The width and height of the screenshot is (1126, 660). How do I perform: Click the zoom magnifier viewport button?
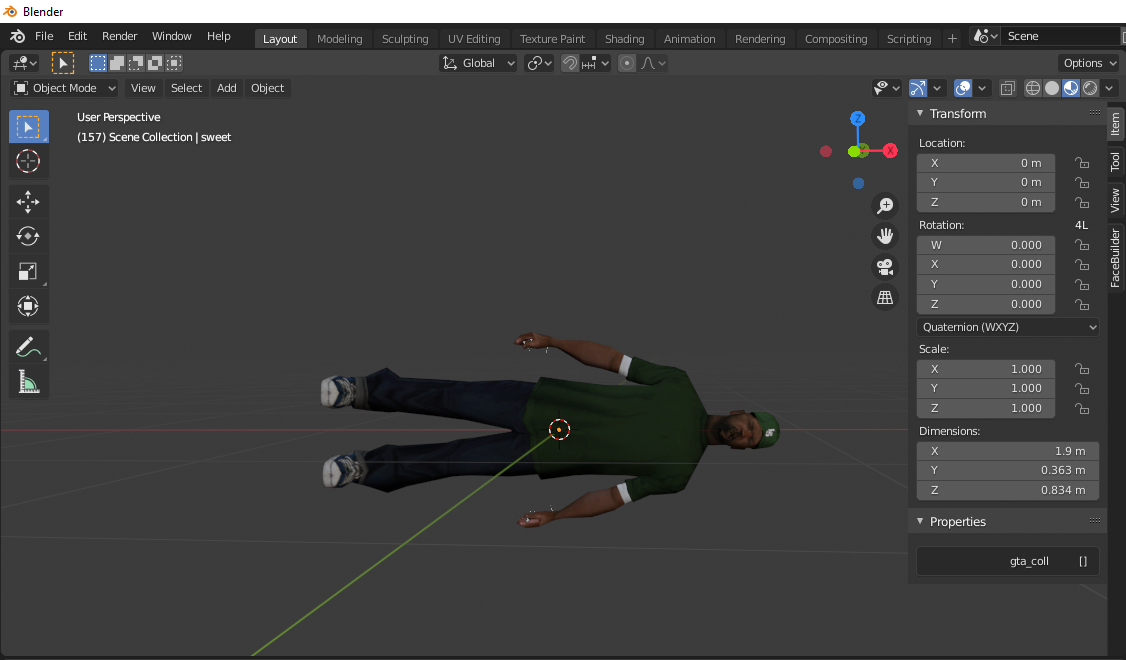click(x=885, y=206)
